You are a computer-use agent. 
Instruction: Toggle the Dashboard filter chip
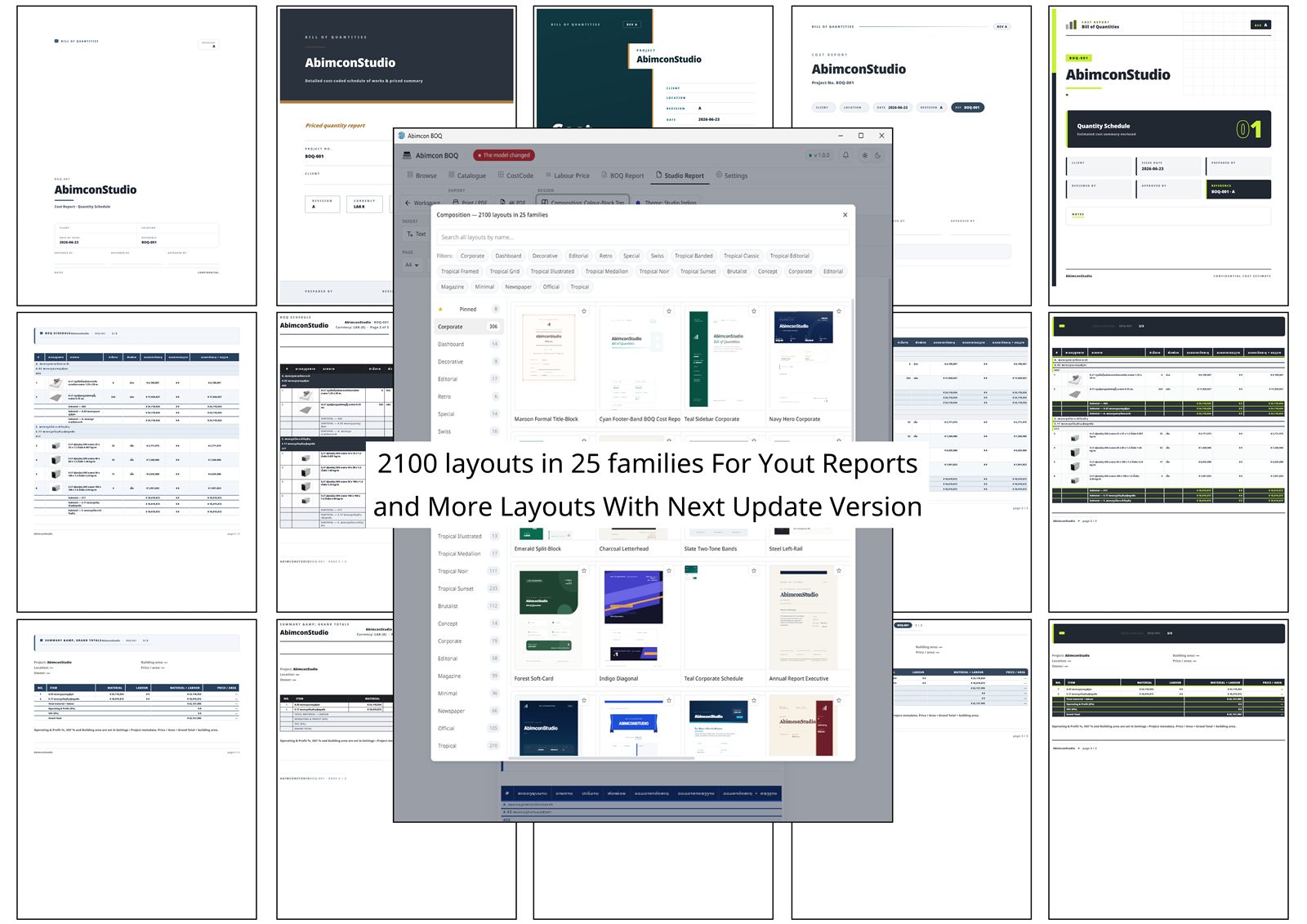pyautogui.click(x=508, y=256)
